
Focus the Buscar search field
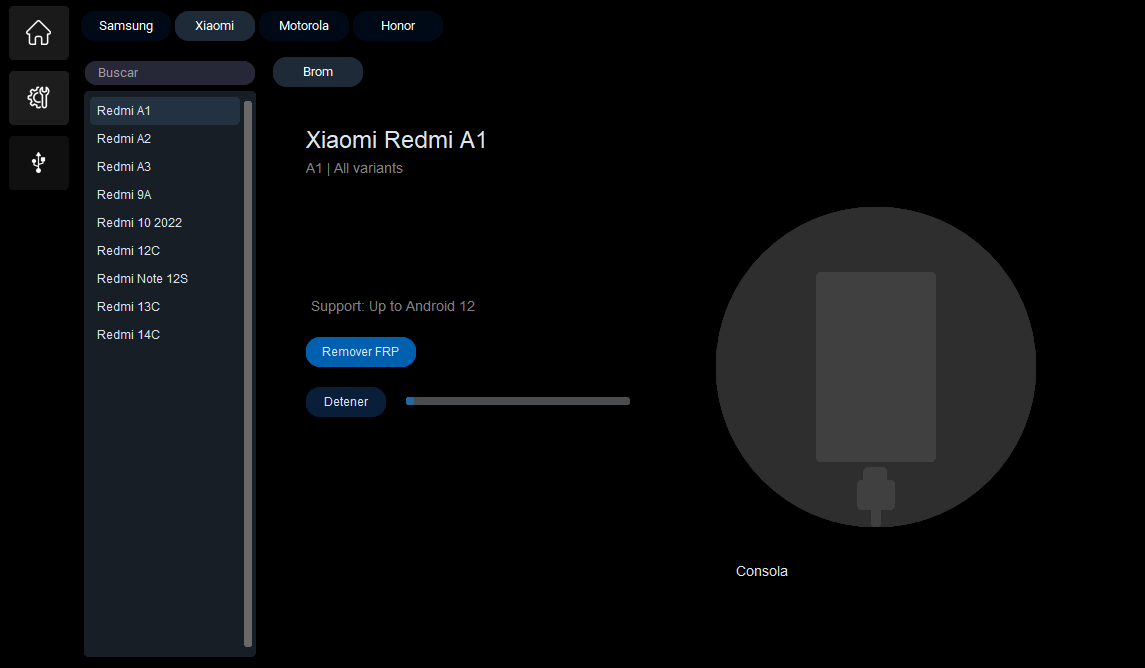[x=169, y=73]
